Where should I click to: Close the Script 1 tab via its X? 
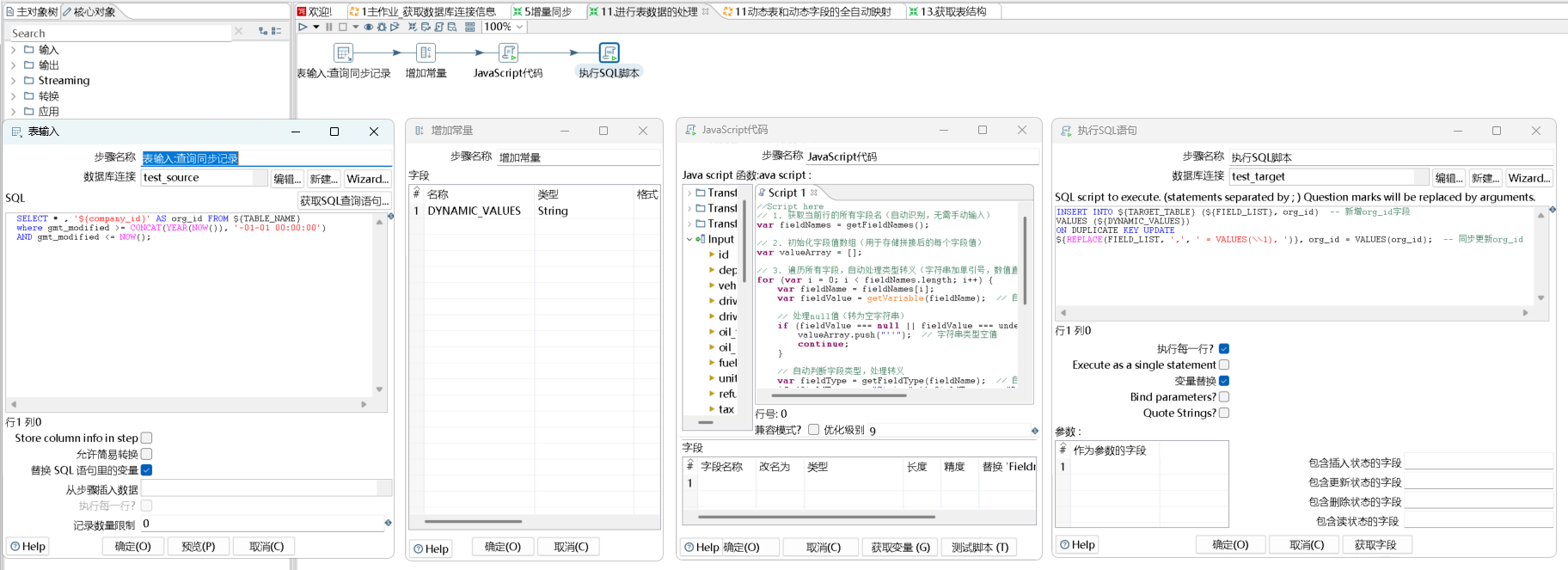tap(813, 192)
